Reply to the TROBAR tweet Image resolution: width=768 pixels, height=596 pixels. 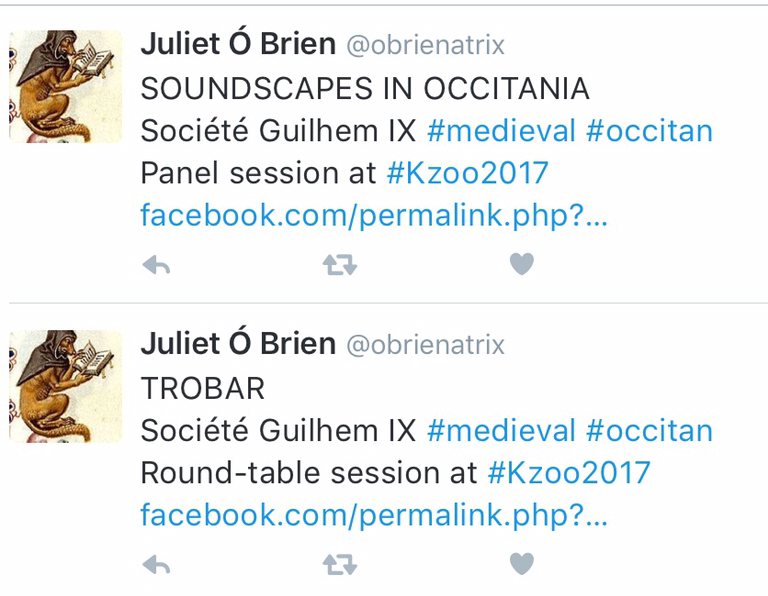coord(156,565)
